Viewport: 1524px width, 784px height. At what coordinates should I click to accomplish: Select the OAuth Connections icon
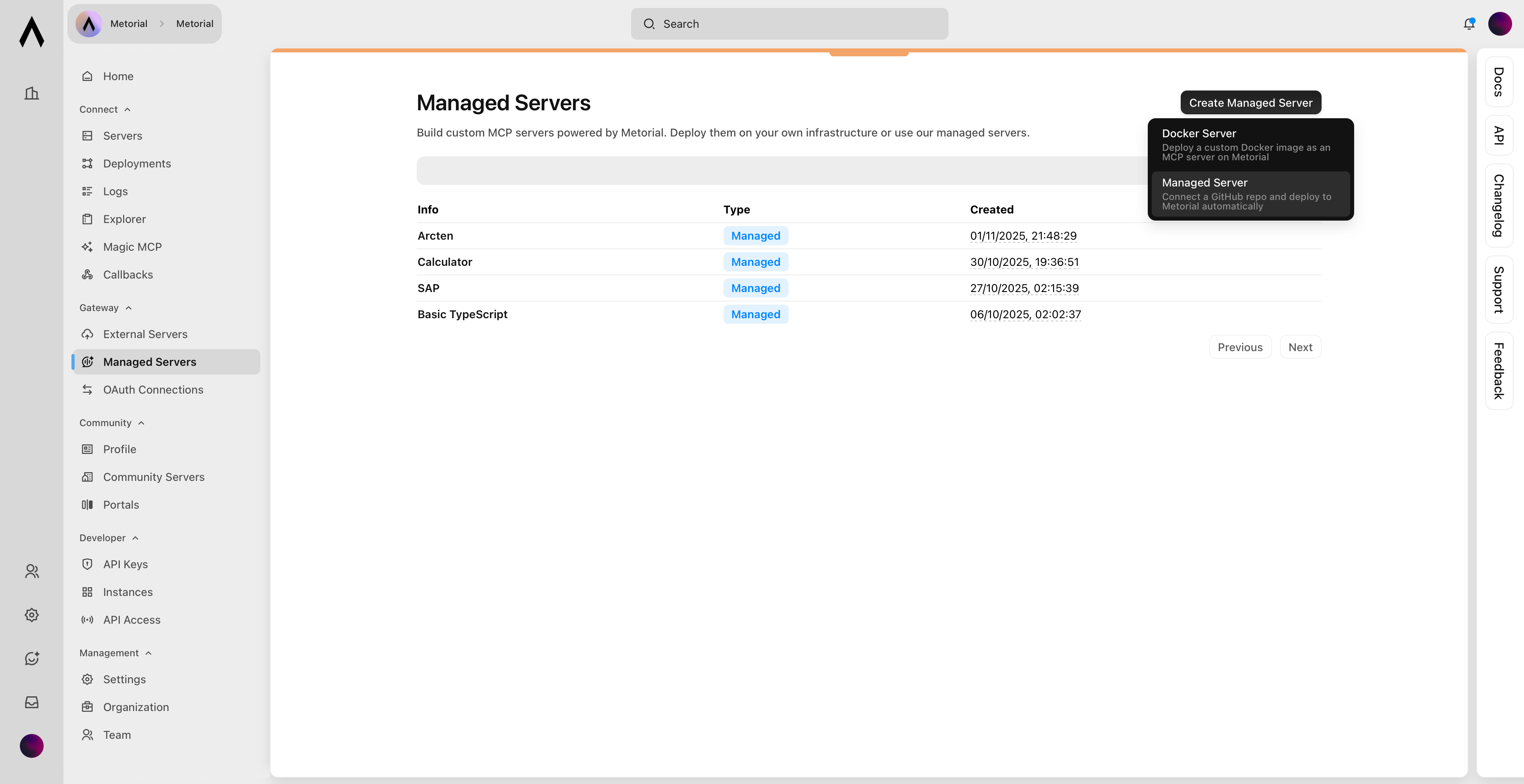pyautogui.click(x=87, y=390)
